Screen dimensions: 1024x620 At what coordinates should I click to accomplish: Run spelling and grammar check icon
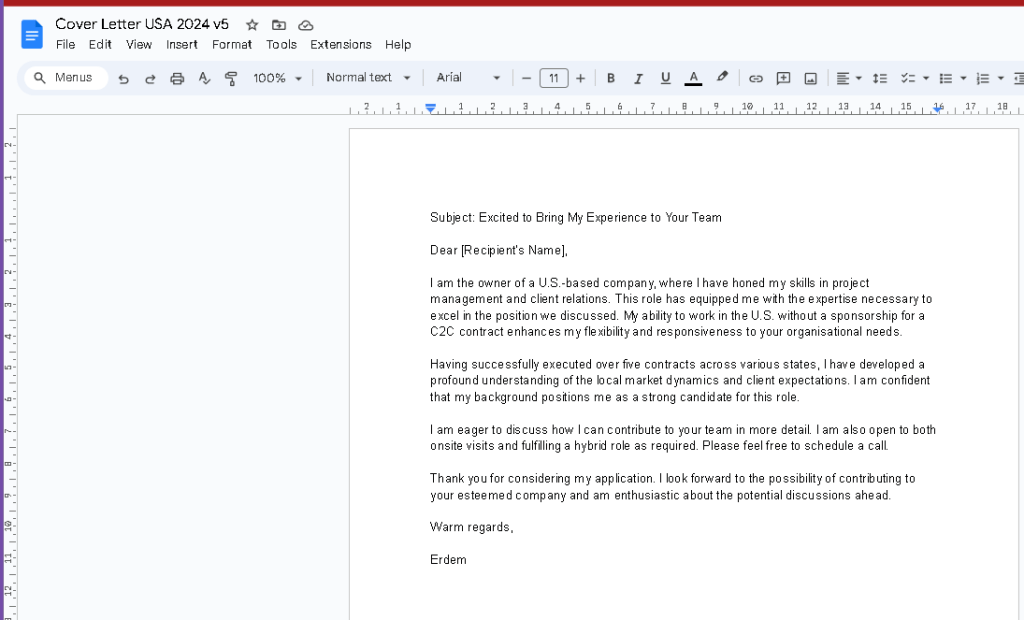click(204, 78)
